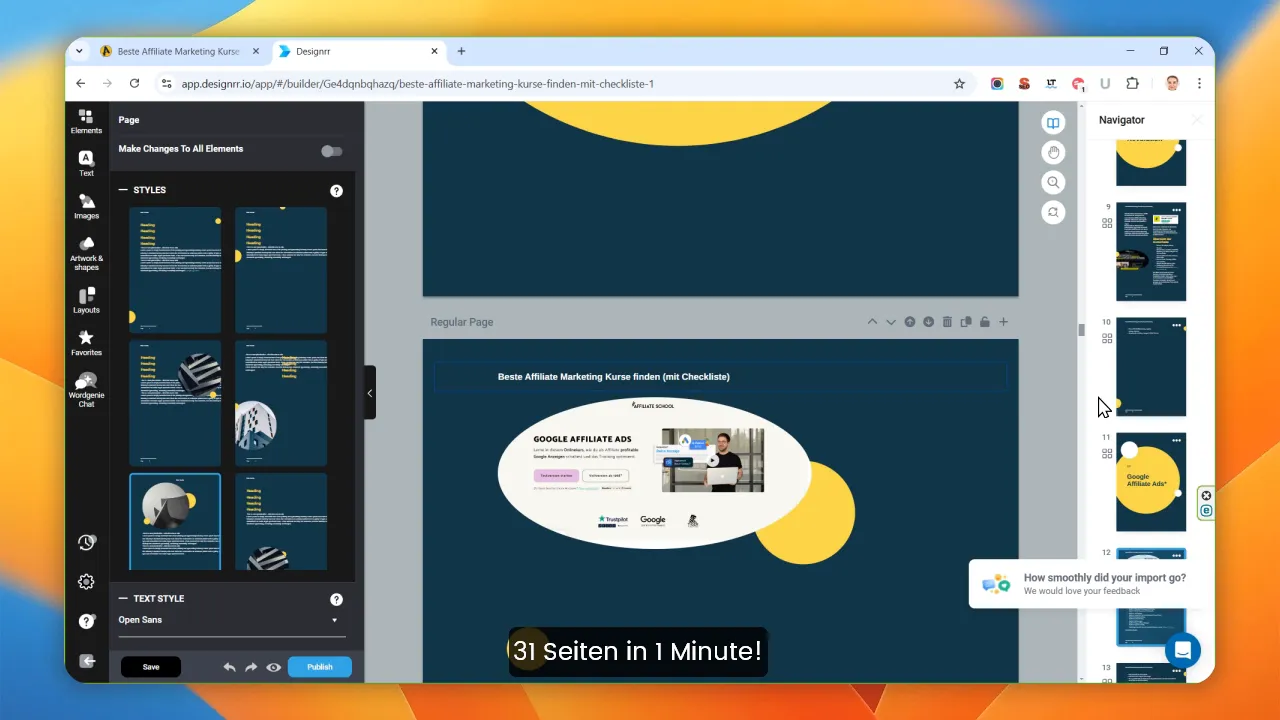Open version history clock icon
The image size is (1280, 720).
point(86,542)
